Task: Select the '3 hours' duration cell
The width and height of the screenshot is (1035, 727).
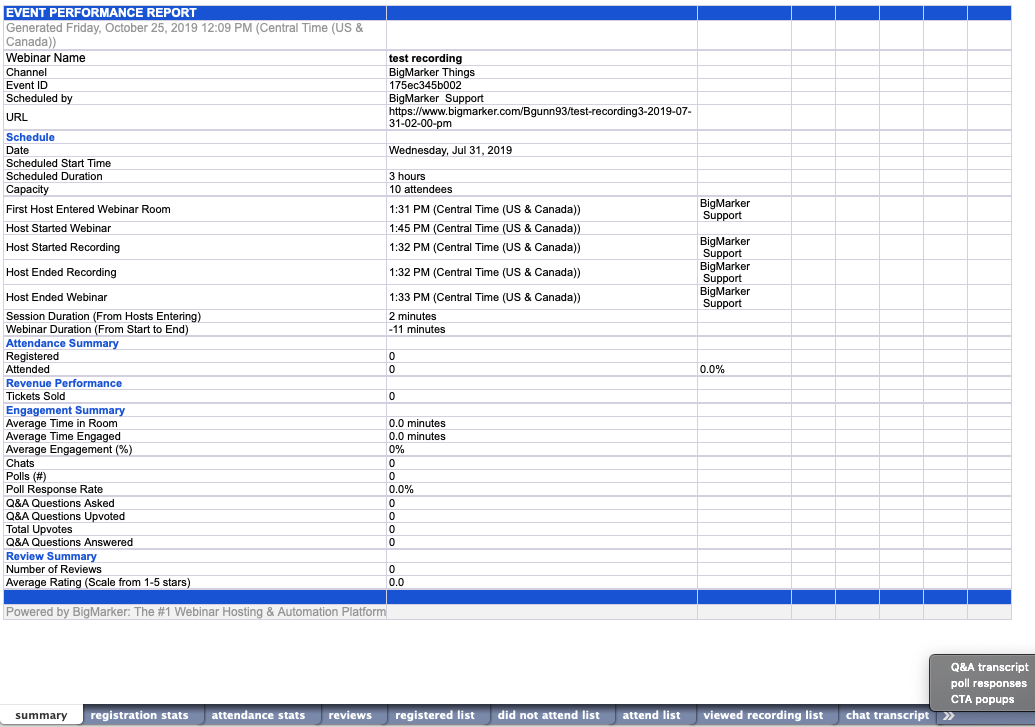Action: click(541, 176)
